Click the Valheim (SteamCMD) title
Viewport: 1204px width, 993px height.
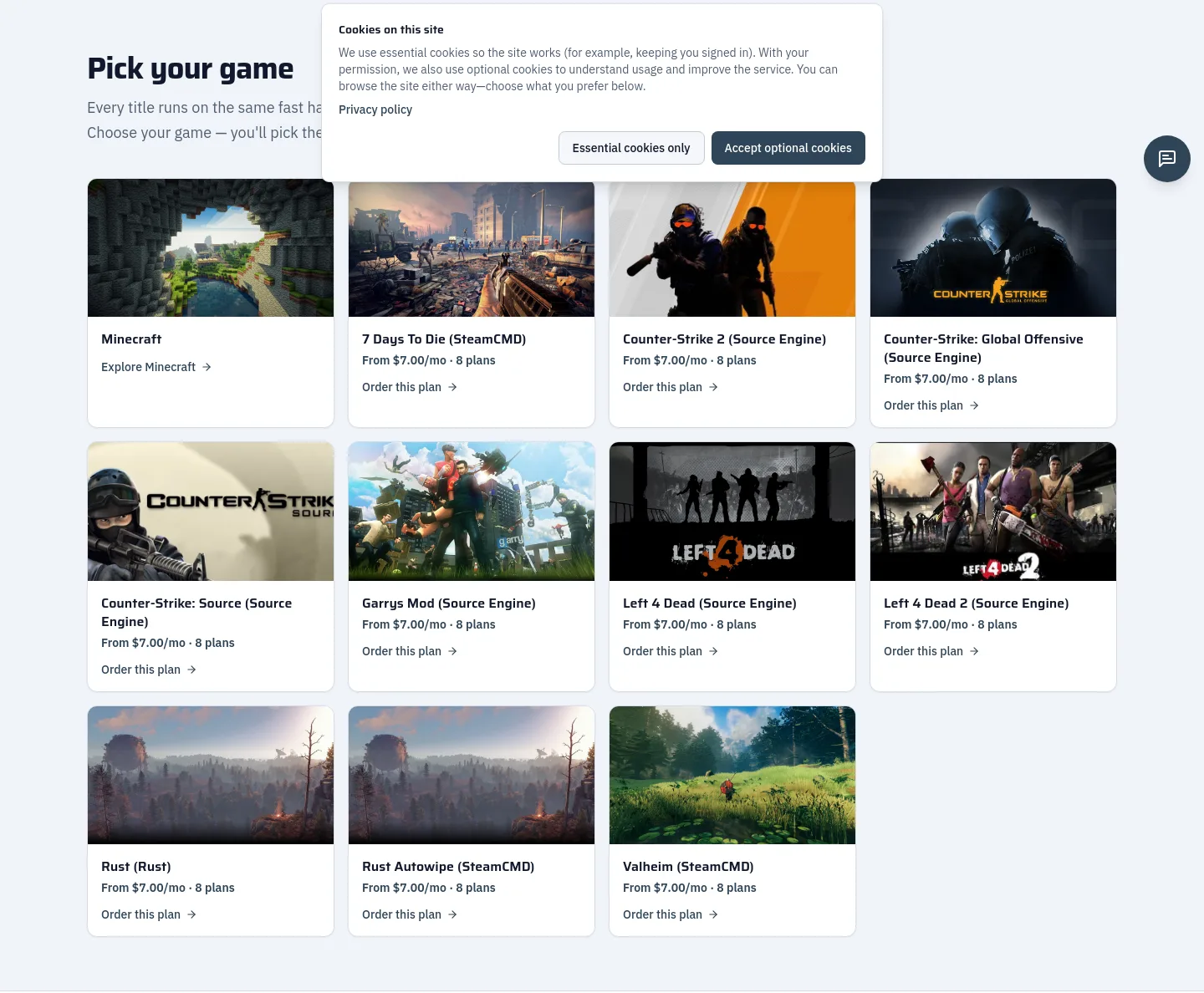coord(688,867)
